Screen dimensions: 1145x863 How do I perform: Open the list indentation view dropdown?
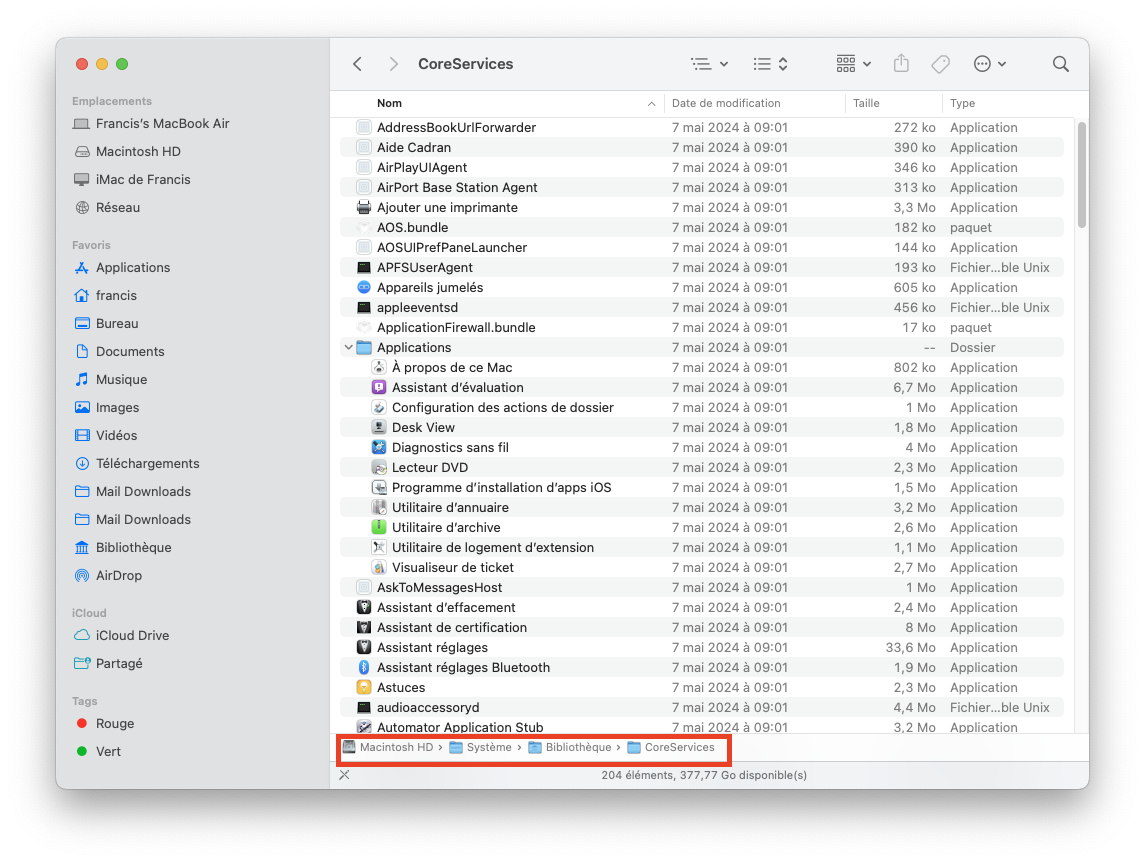(710, 64)
